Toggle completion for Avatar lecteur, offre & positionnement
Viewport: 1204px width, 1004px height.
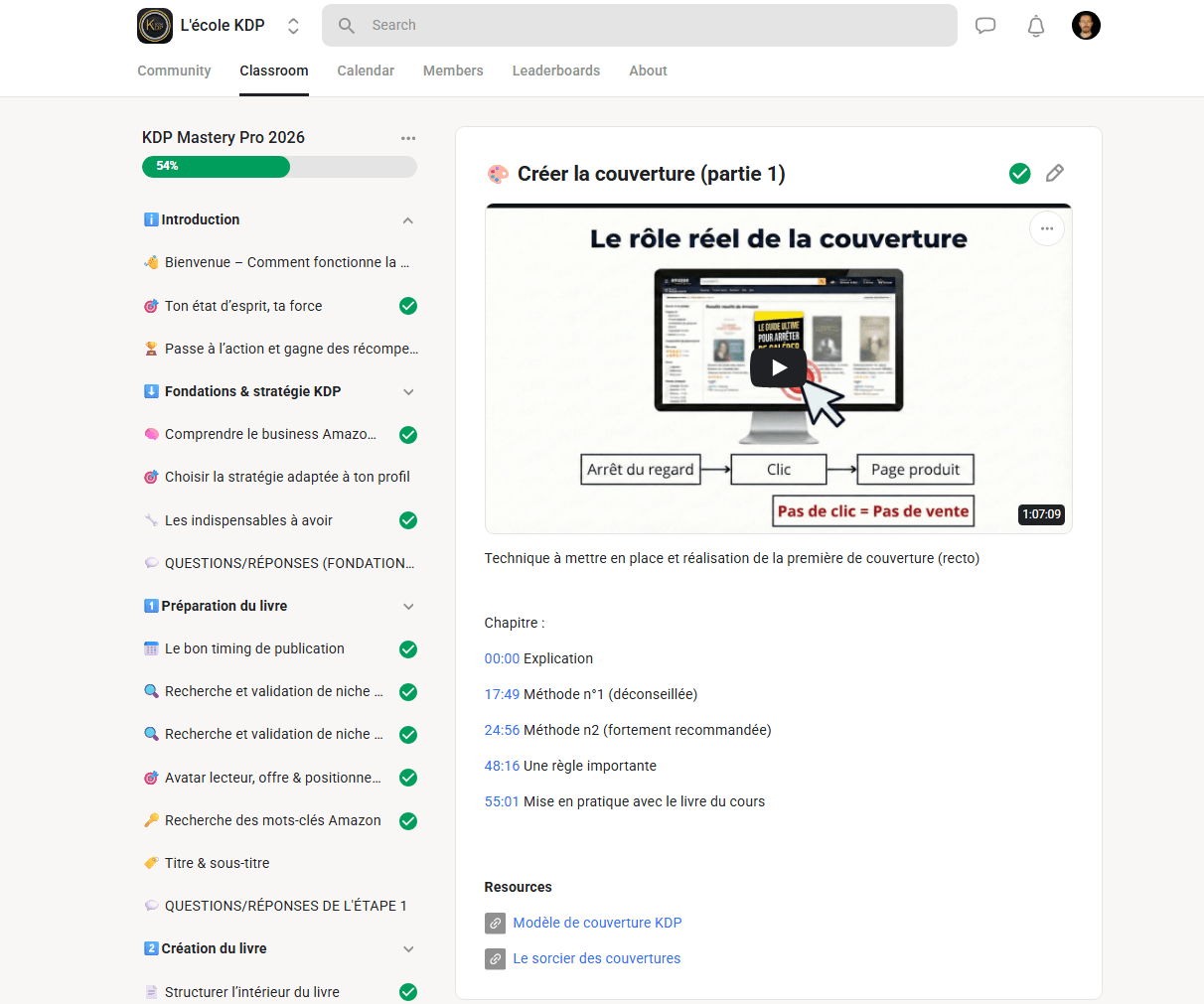click(408, 778)
